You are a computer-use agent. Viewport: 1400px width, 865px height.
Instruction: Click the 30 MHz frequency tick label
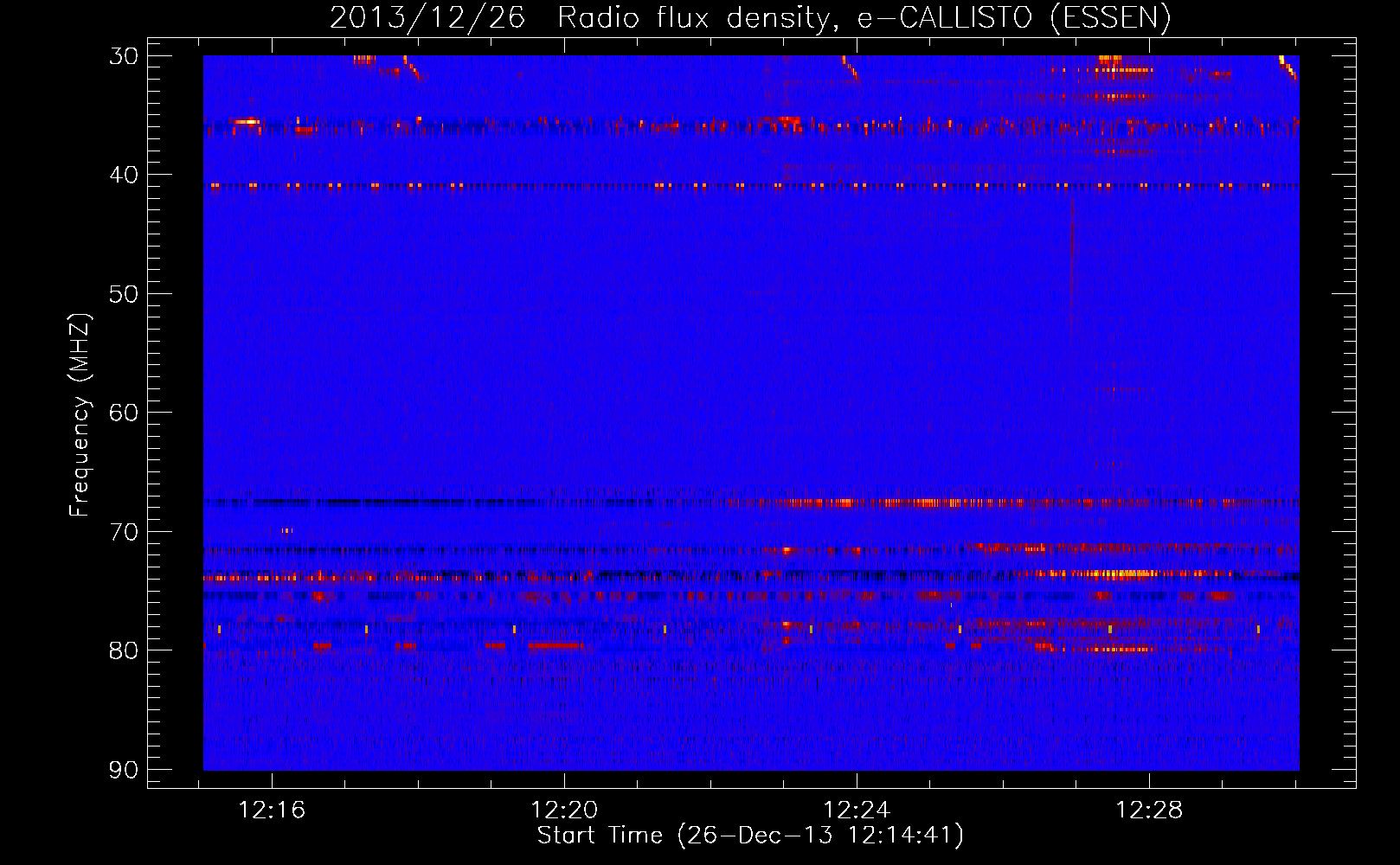tap(124, 56)
